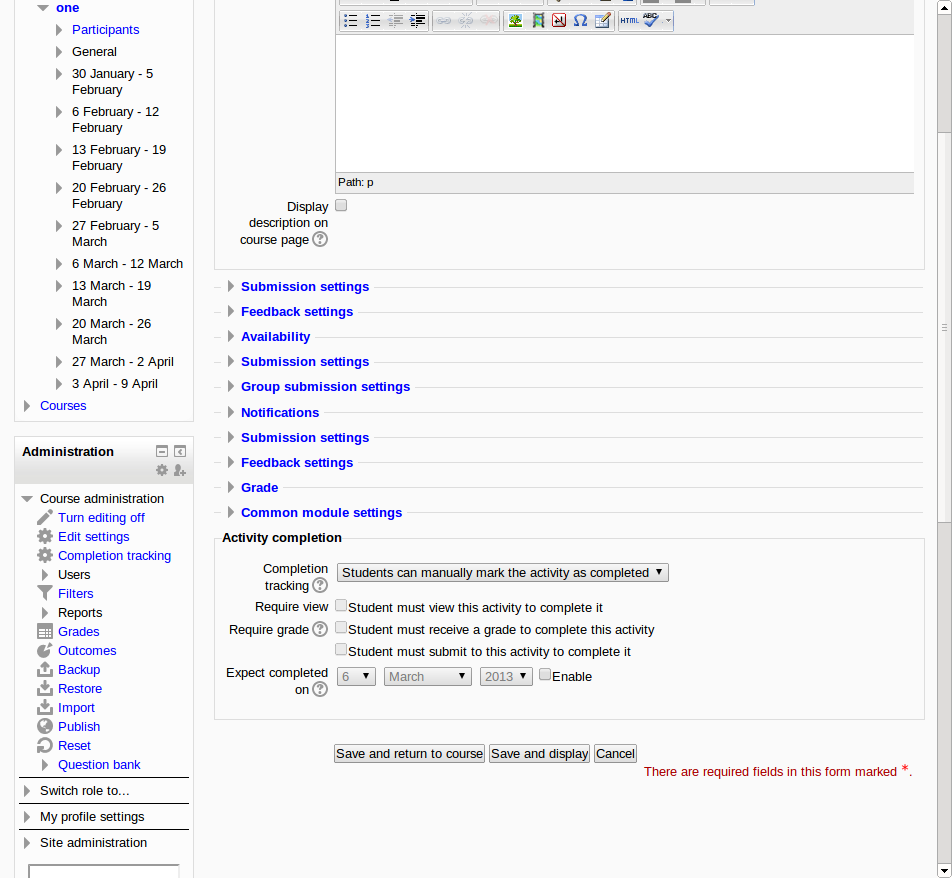Open the Completion tracking dropdown
952x878 pixels.
point(503,573)
